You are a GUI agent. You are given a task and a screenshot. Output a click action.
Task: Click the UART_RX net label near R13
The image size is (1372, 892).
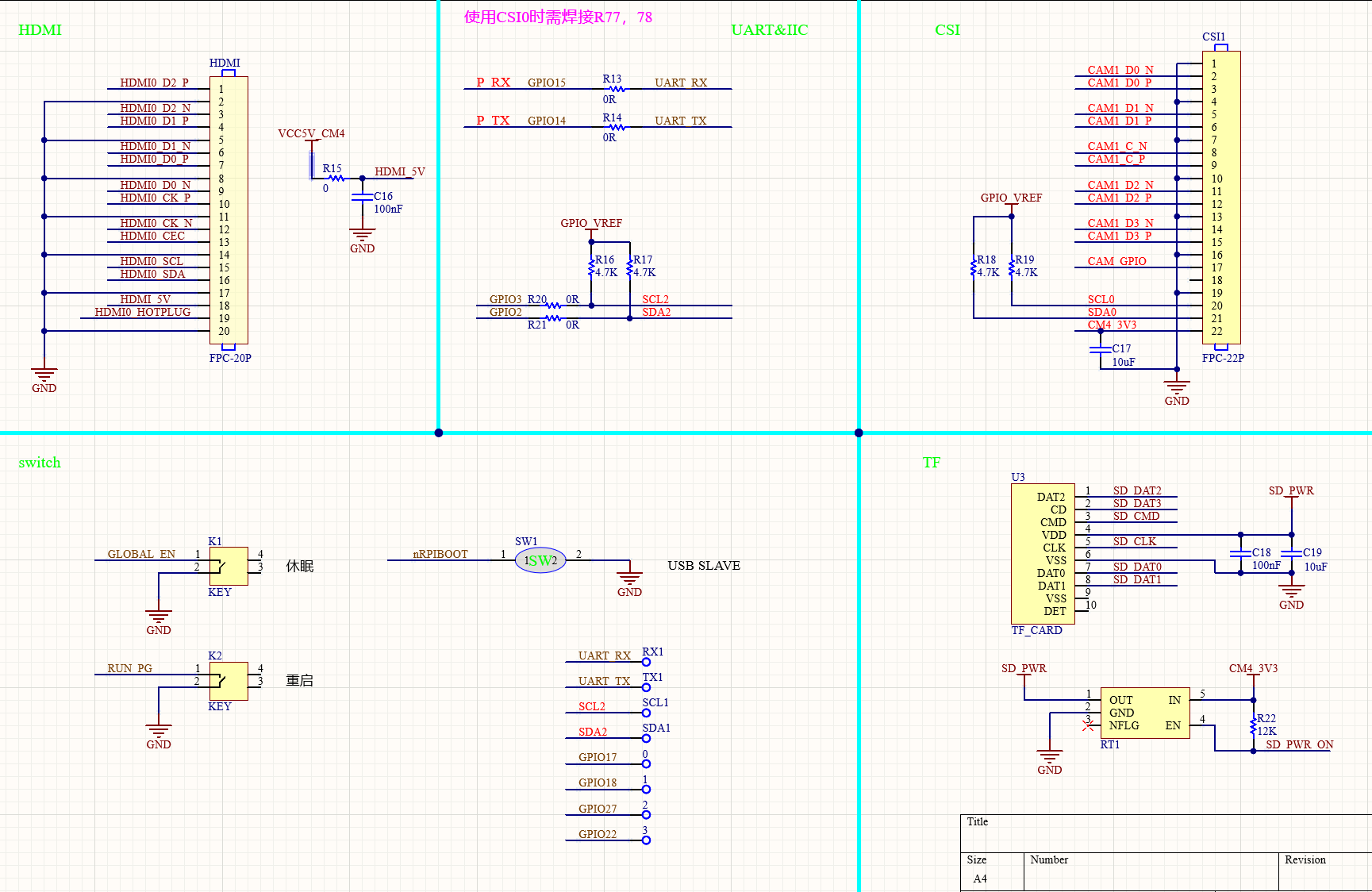[680, 83]
